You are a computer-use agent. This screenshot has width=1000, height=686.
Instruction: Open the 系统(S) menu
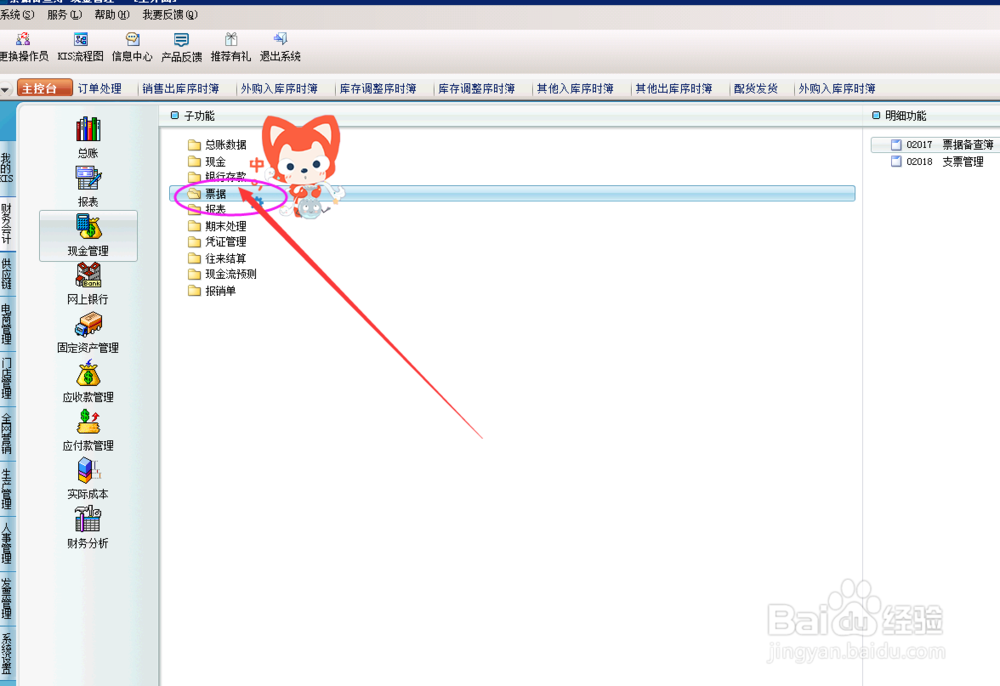pos(17,15)
